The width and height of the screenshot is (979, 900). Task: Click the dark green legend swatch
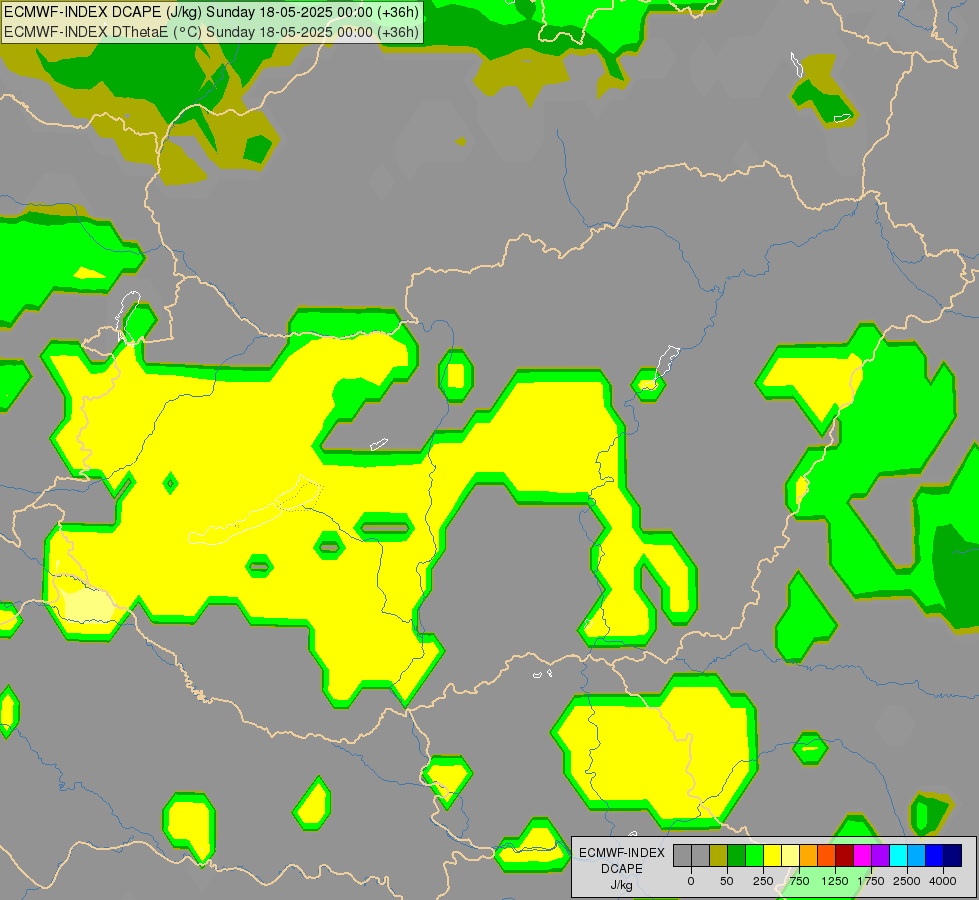click(x=736, y=855)
